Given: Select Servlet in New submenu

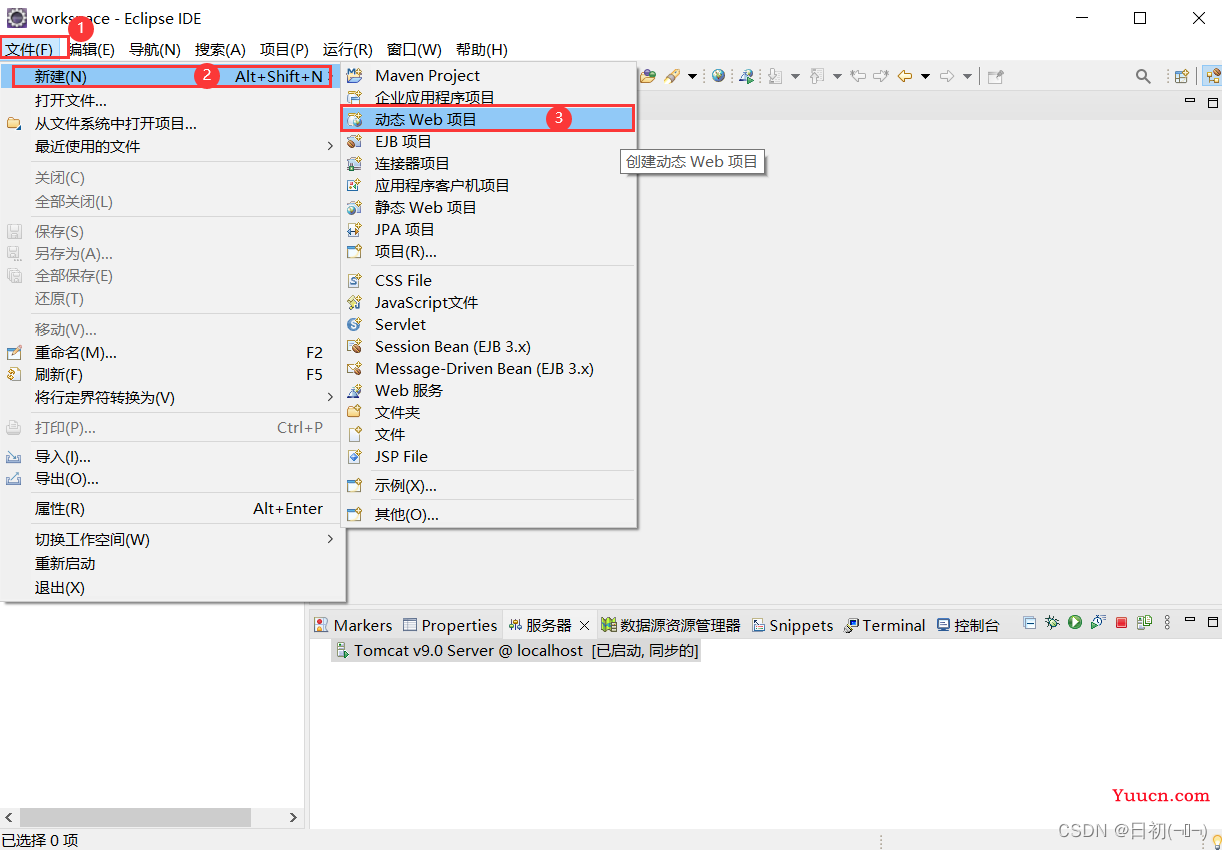Looking at the screenshot, I should tap(488, 324).
